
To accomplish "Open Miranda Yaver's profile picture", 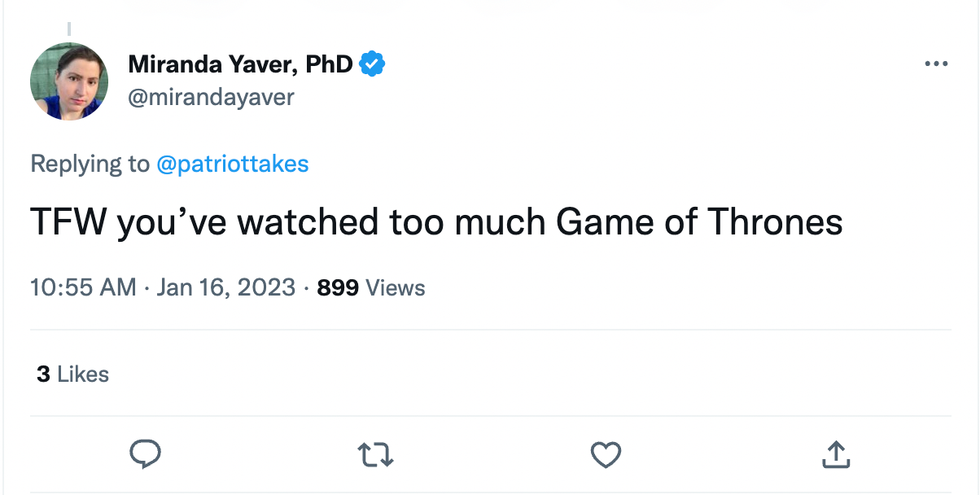I will (69, 81).
